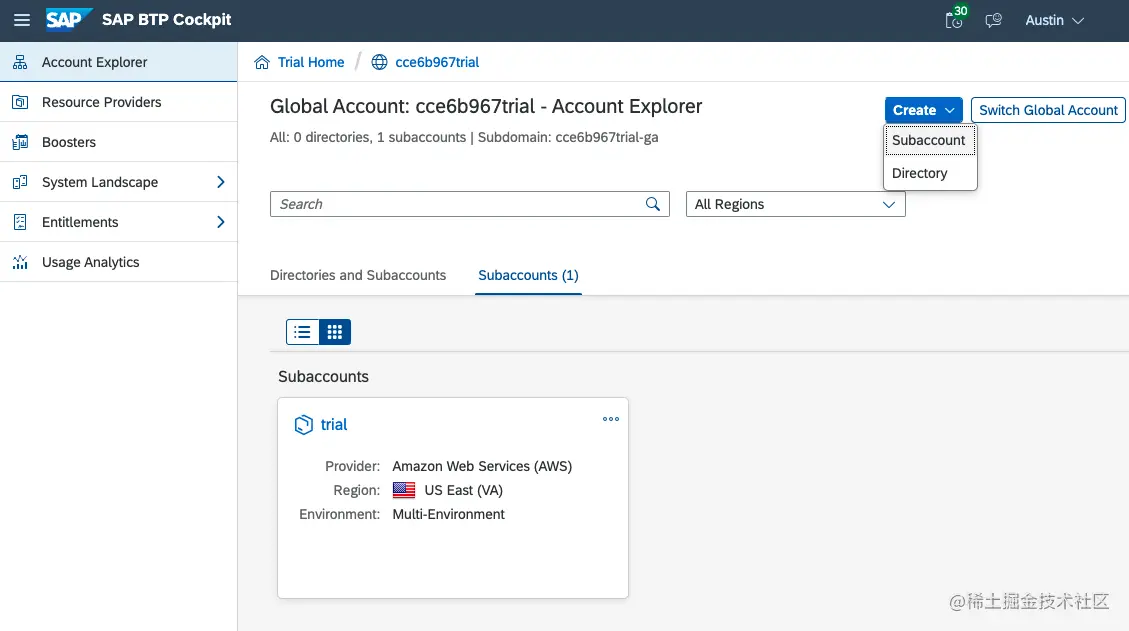Open System Landscape section
1129x631 pixels.
[119, 182]
